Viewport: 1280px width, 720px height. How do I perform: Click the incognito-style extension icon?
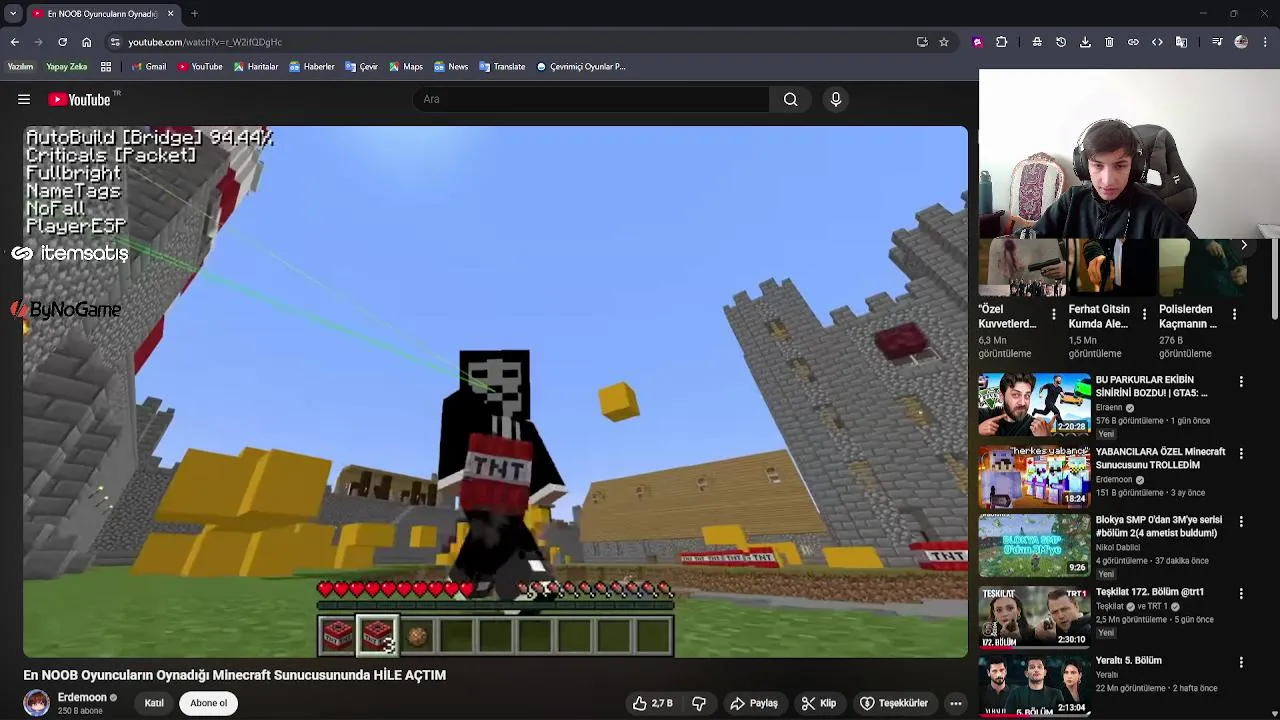coord(1037,42)
